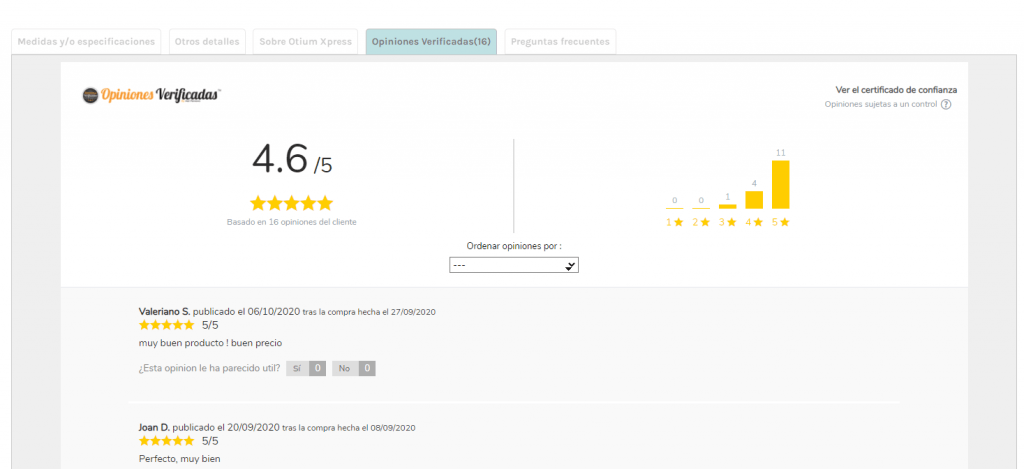Click the 2 star label under chart
The image size is (1024, 469).
click(701, 222)
